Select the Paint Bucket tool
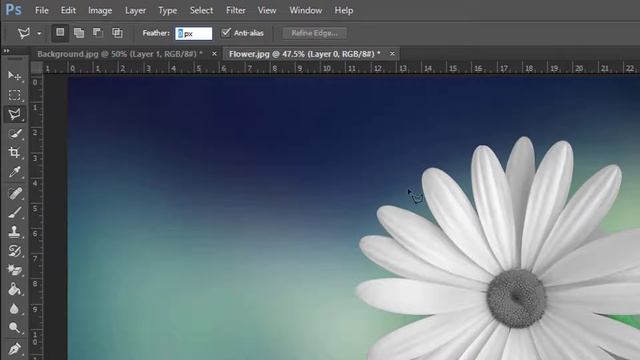The width and height of the screenshot is (640, 360). pyautogui.click(x=14, y=289)
